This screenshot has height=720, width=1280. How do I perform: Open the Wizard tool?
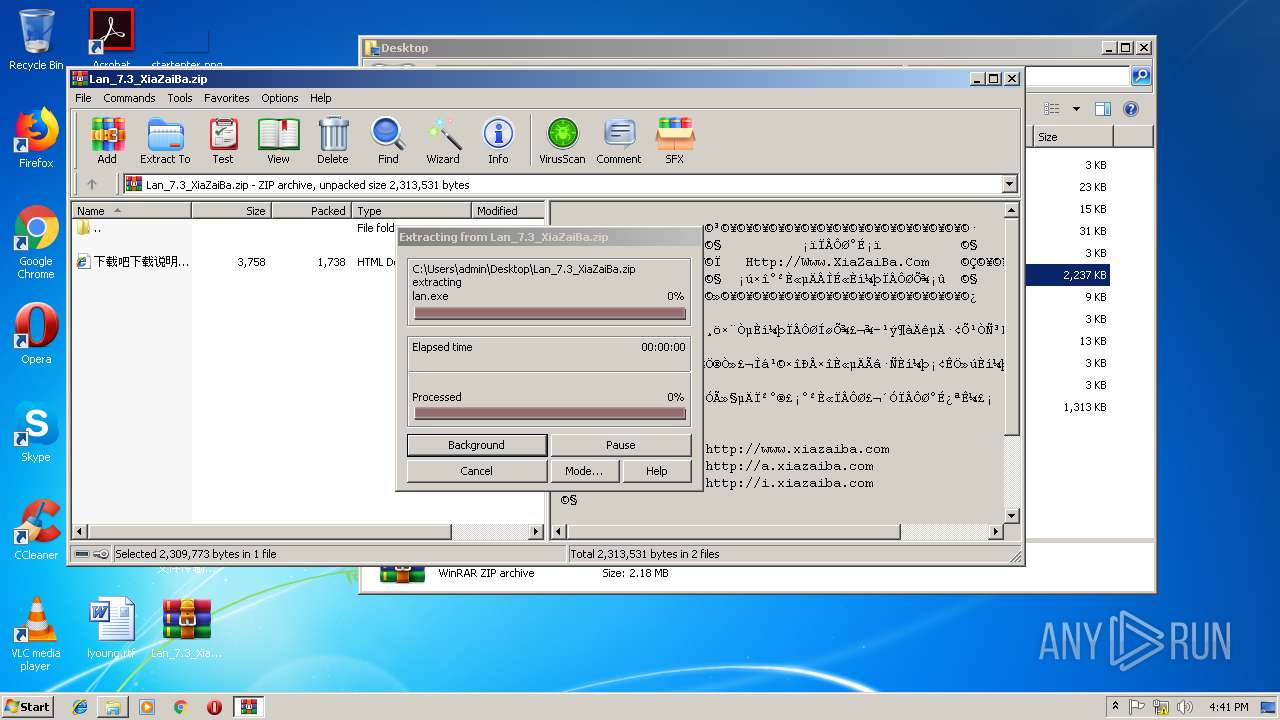point(443,140)
